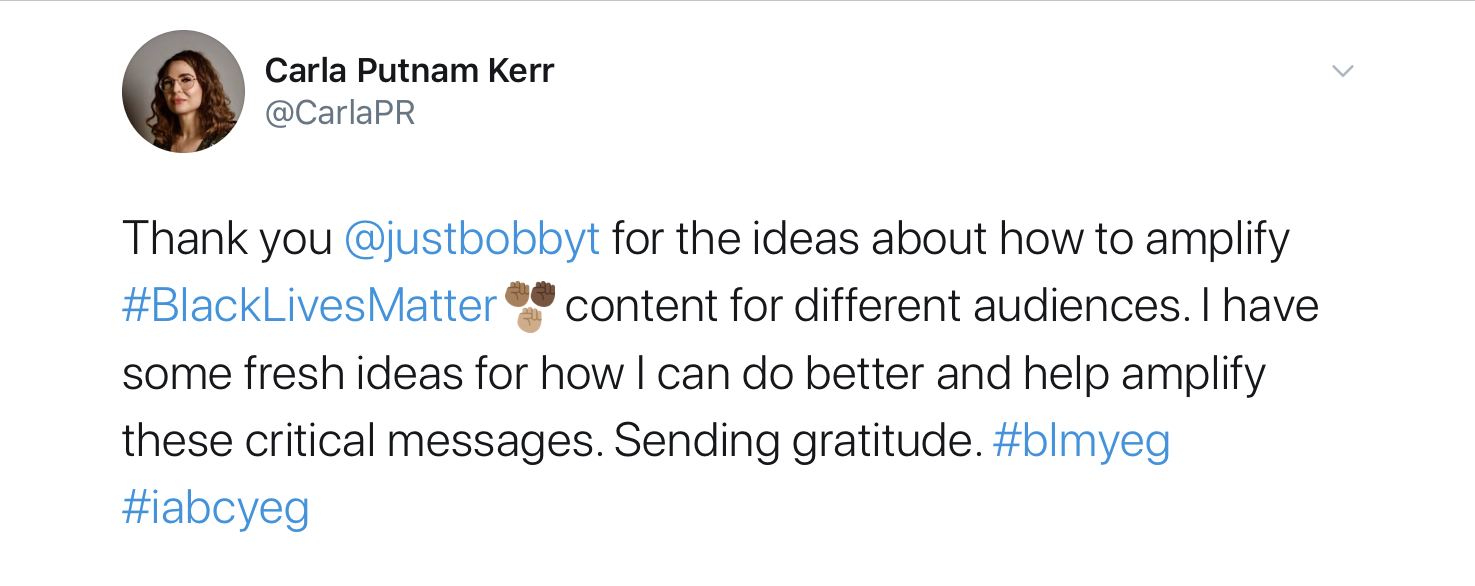Visit the @justbobbyt mention
The image size is (1475, 586).
tap(472, 240)
